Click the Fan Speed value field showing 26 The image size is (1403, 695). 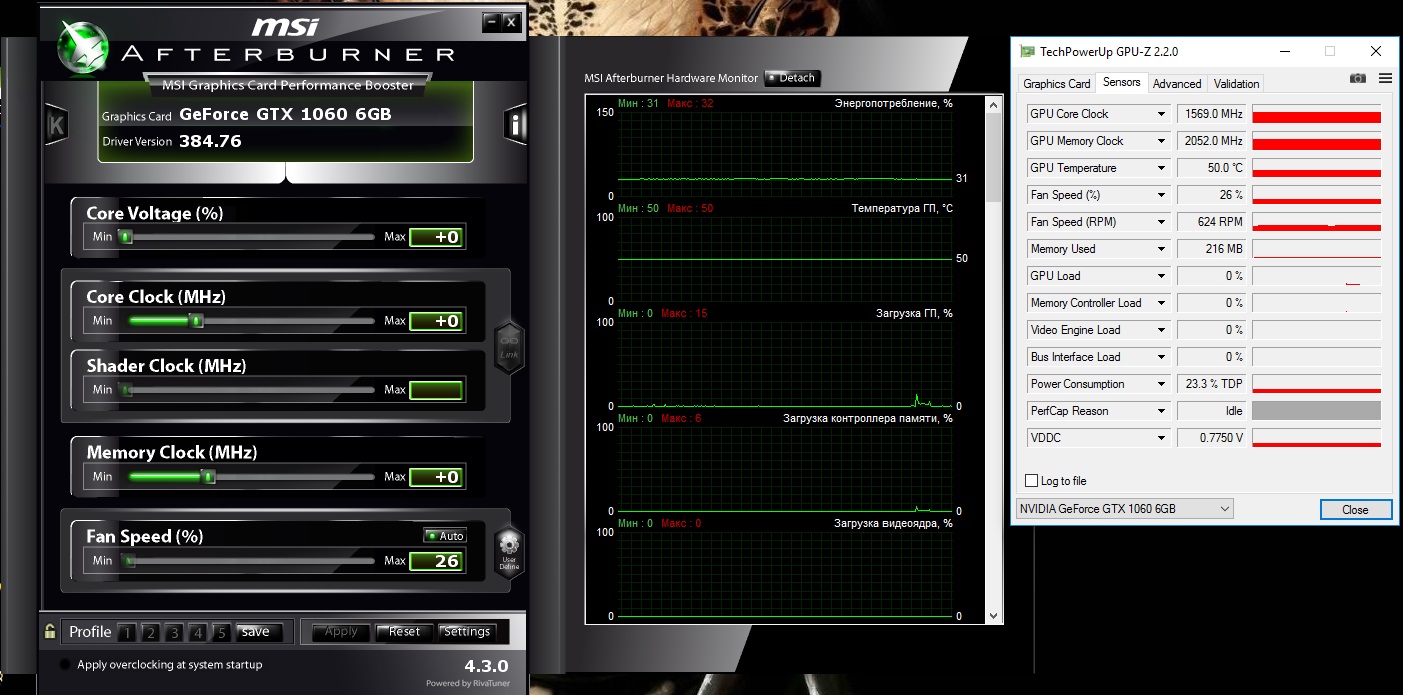[x=436, y=561]
